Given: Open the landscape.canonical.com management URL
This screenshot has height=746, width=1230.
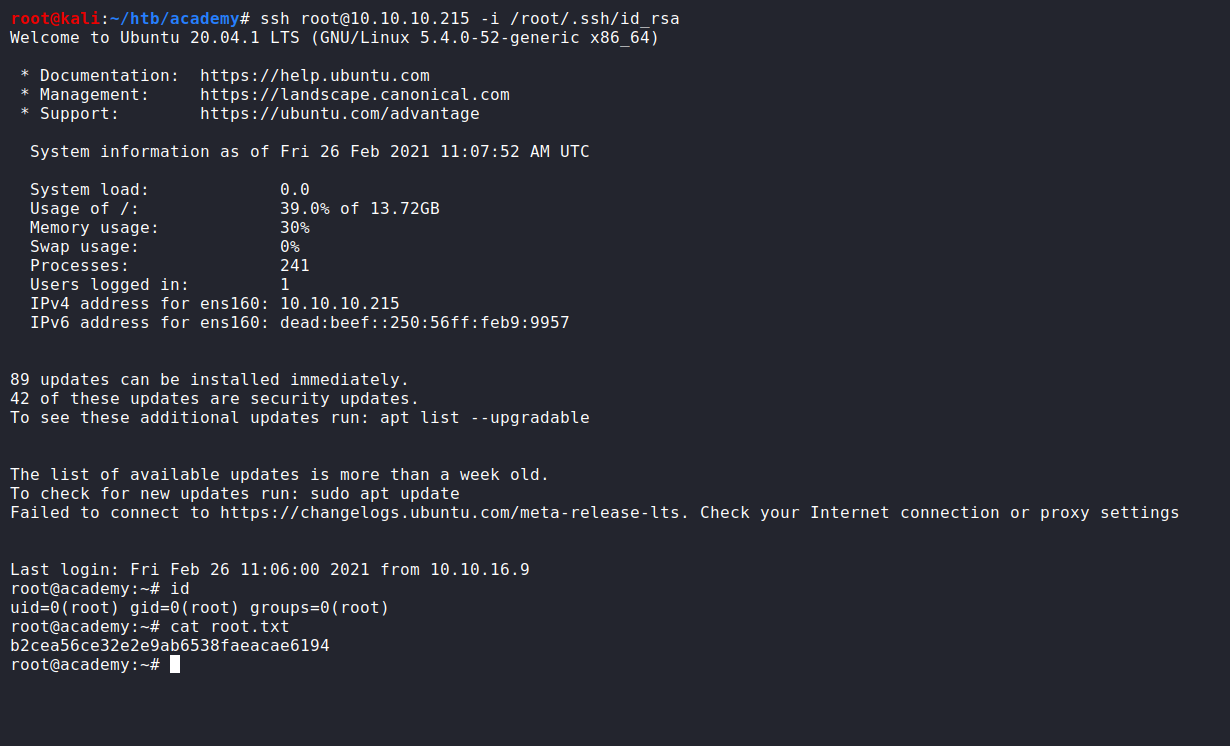Looking at the screenshot, I should (355, 95).
